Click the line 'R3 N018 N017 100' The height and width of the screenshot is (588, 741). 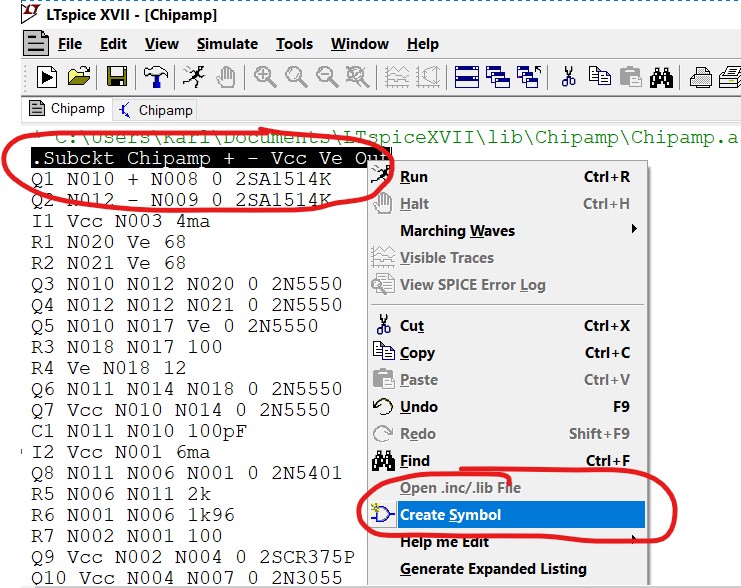[x=126, y=347]
